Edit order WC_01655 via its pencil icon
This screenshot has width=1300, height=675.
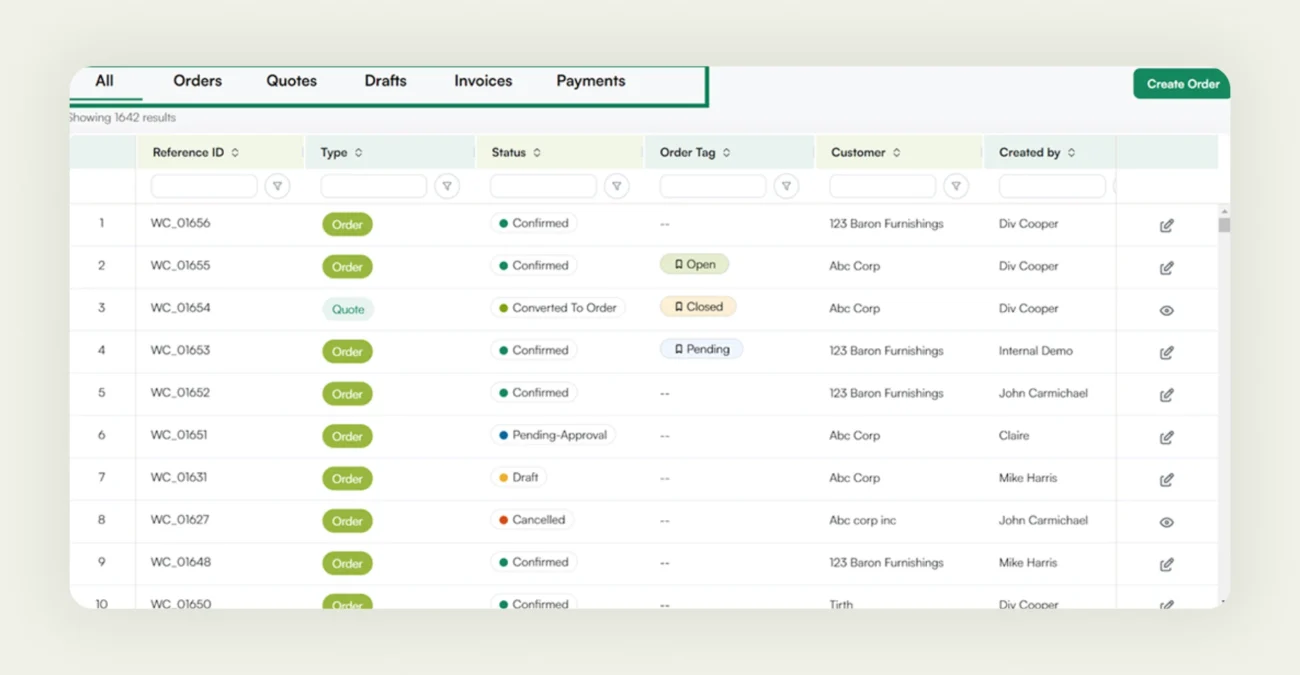pos(1166,267)
